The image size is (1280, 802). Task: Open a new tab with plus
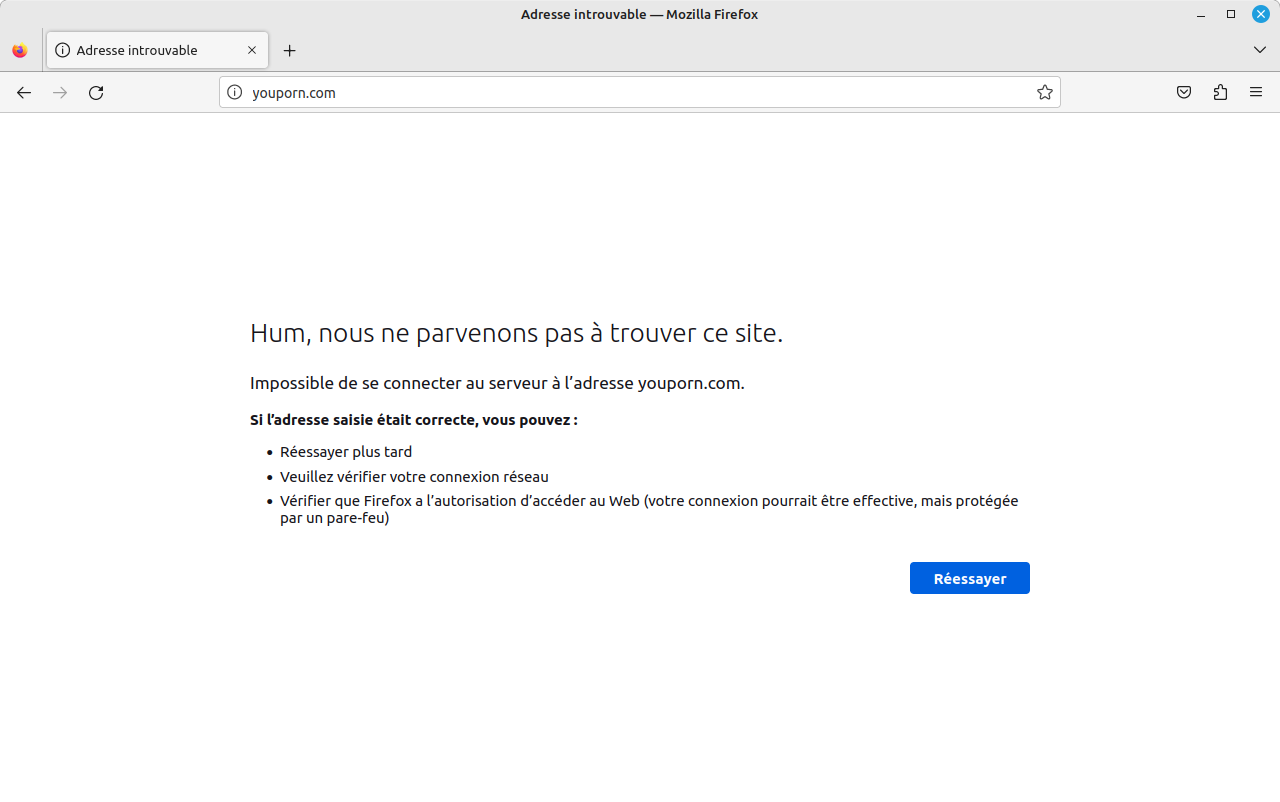pos(290,50)
